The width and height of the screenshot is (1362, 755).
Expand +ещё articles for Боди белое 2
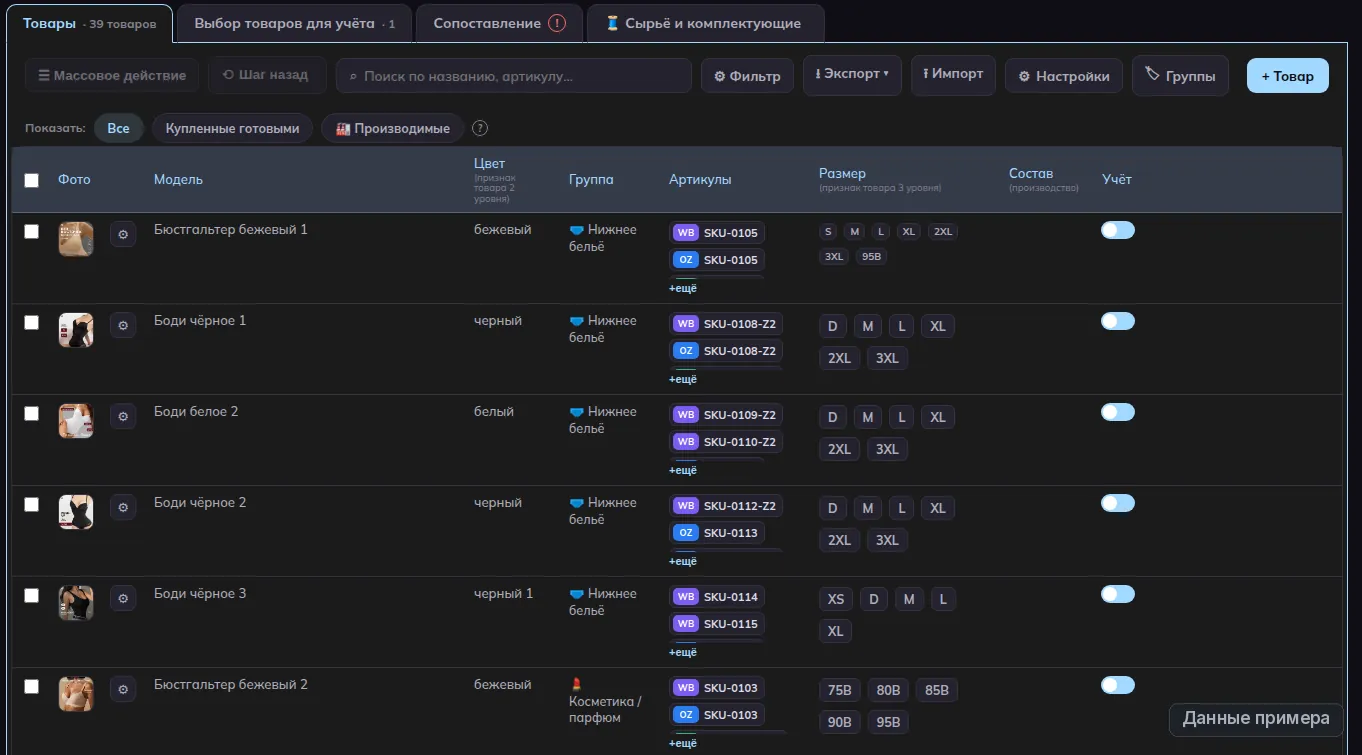[x=683, y=470]
